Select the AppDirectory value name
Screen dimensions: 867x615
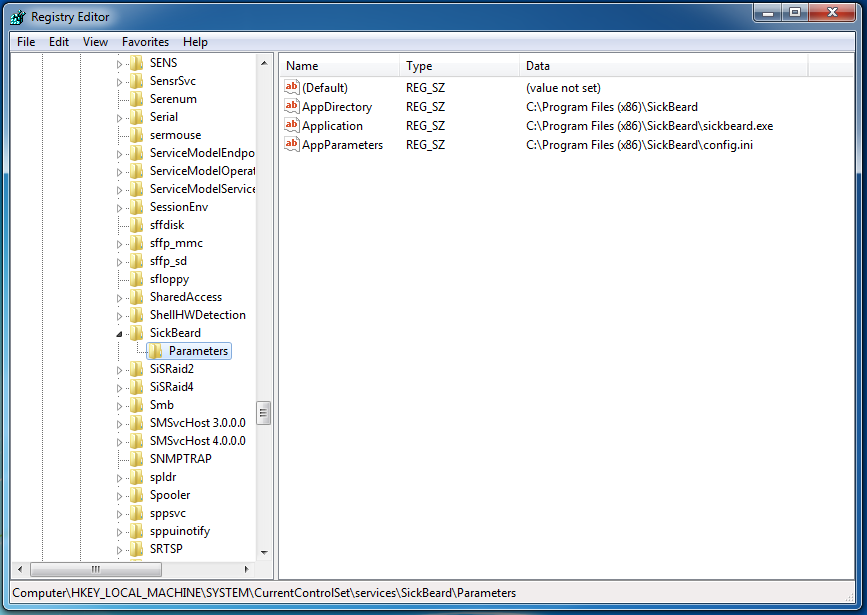coord(337,107)
